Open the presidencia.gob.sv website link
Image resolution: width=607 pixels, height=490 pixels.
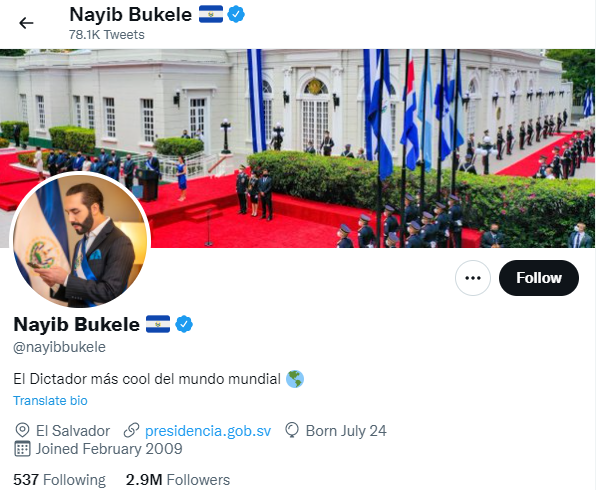tap(208, 431)
